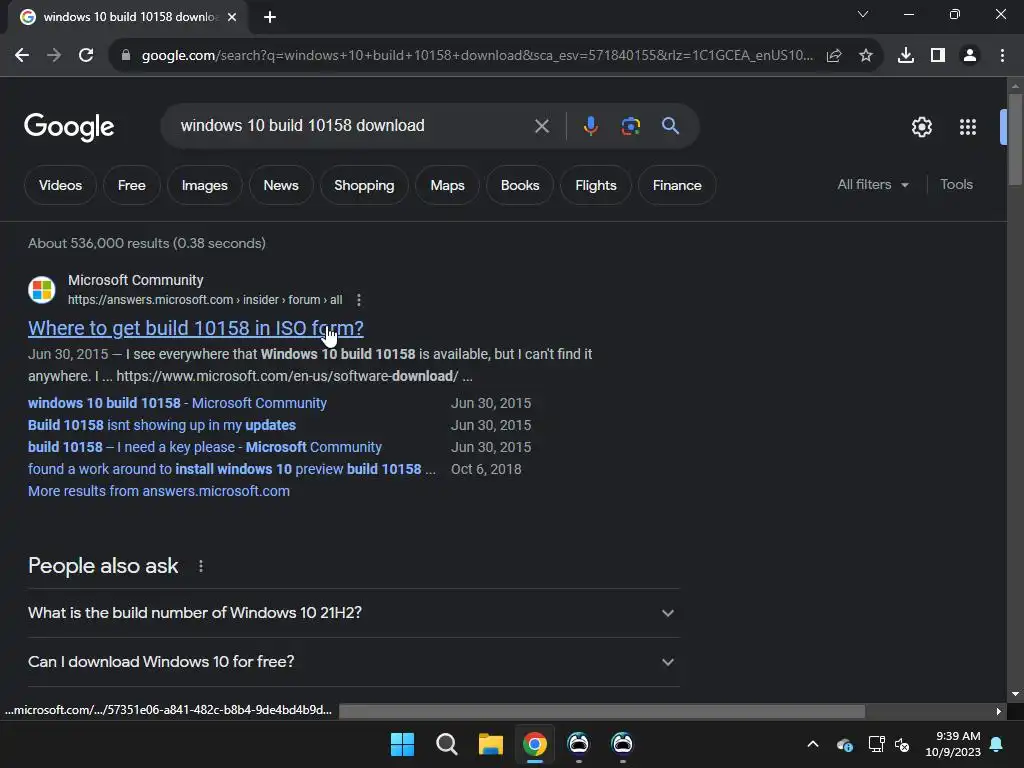Open Chrome side panel
The image size is (1024, 768).
coord(938,56)
